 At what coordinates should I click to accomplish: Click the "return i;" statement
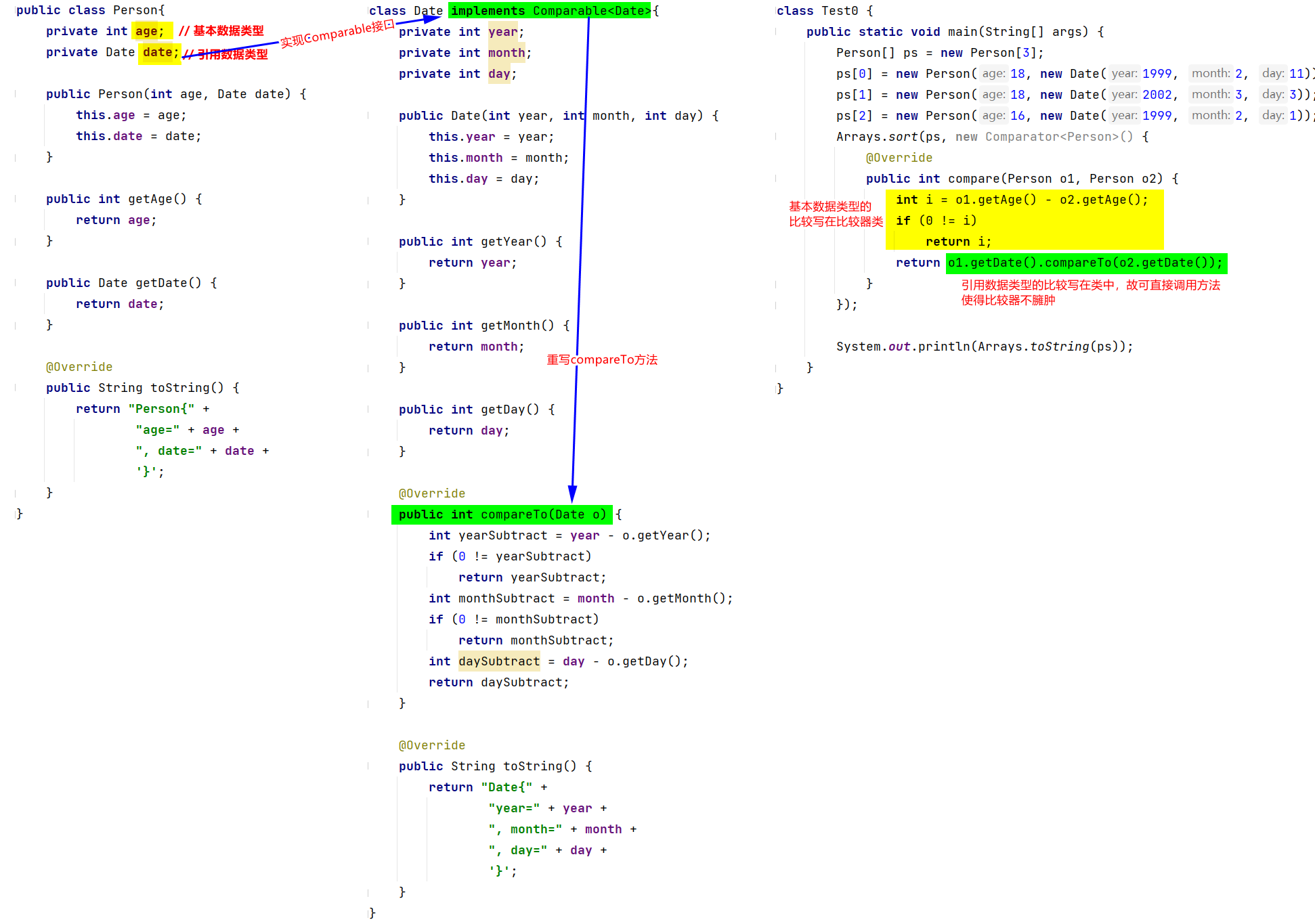(x=958, y=242)
